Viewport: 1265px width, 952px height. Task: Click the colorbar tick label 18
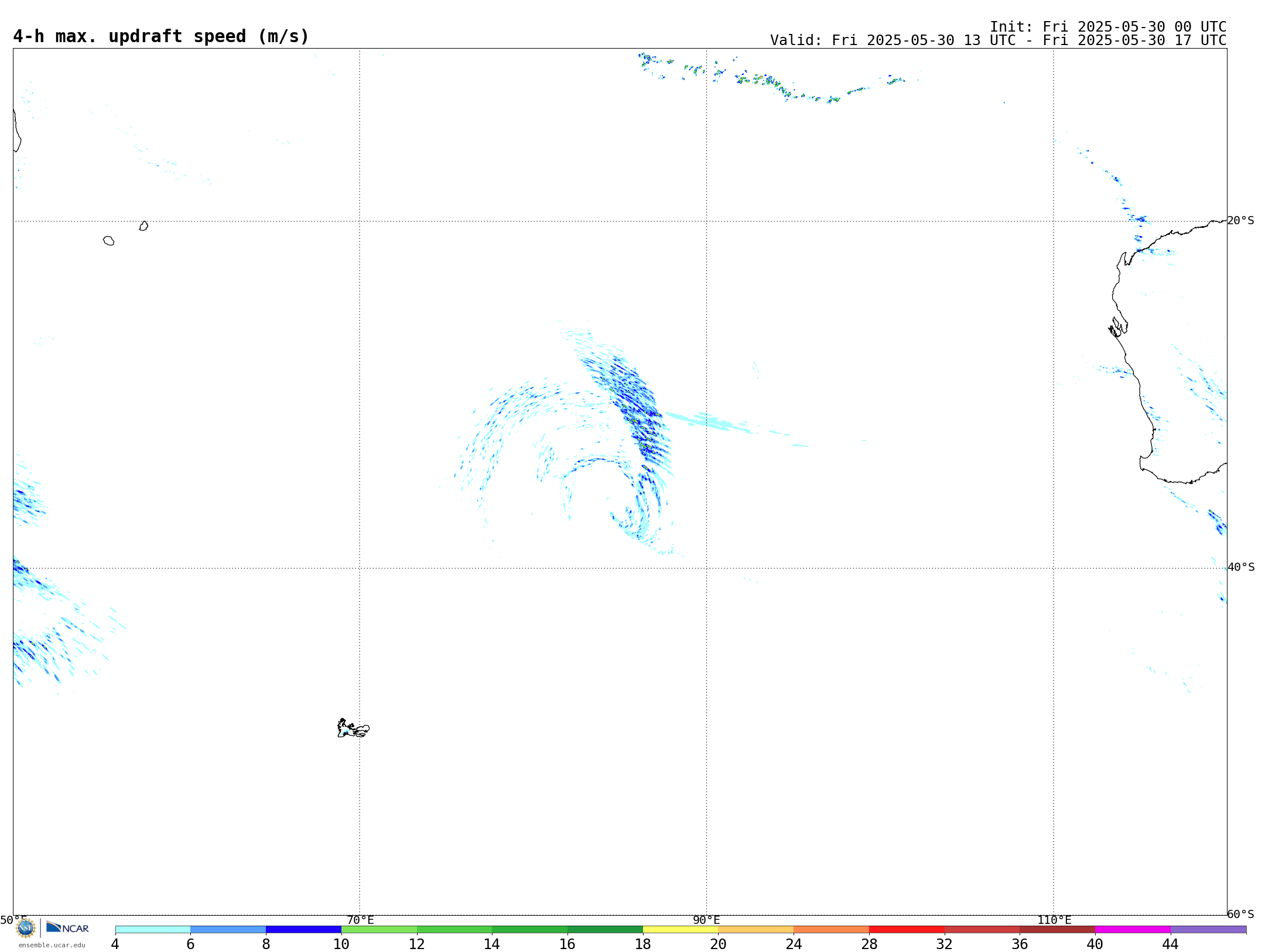tap(643, 944)
